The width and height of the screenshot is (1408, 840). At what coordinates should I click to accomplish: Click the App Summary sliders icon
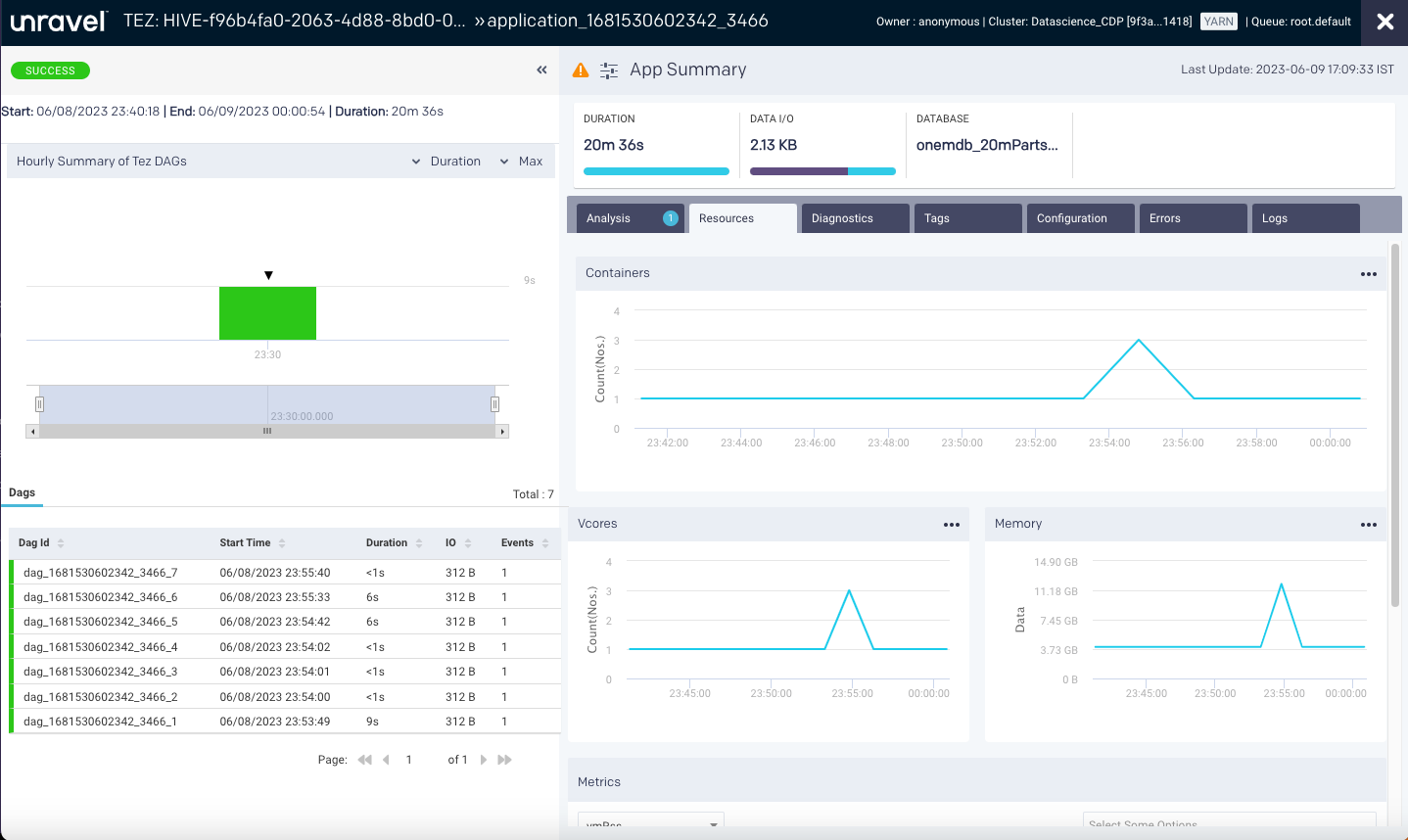tap(609, 70)
